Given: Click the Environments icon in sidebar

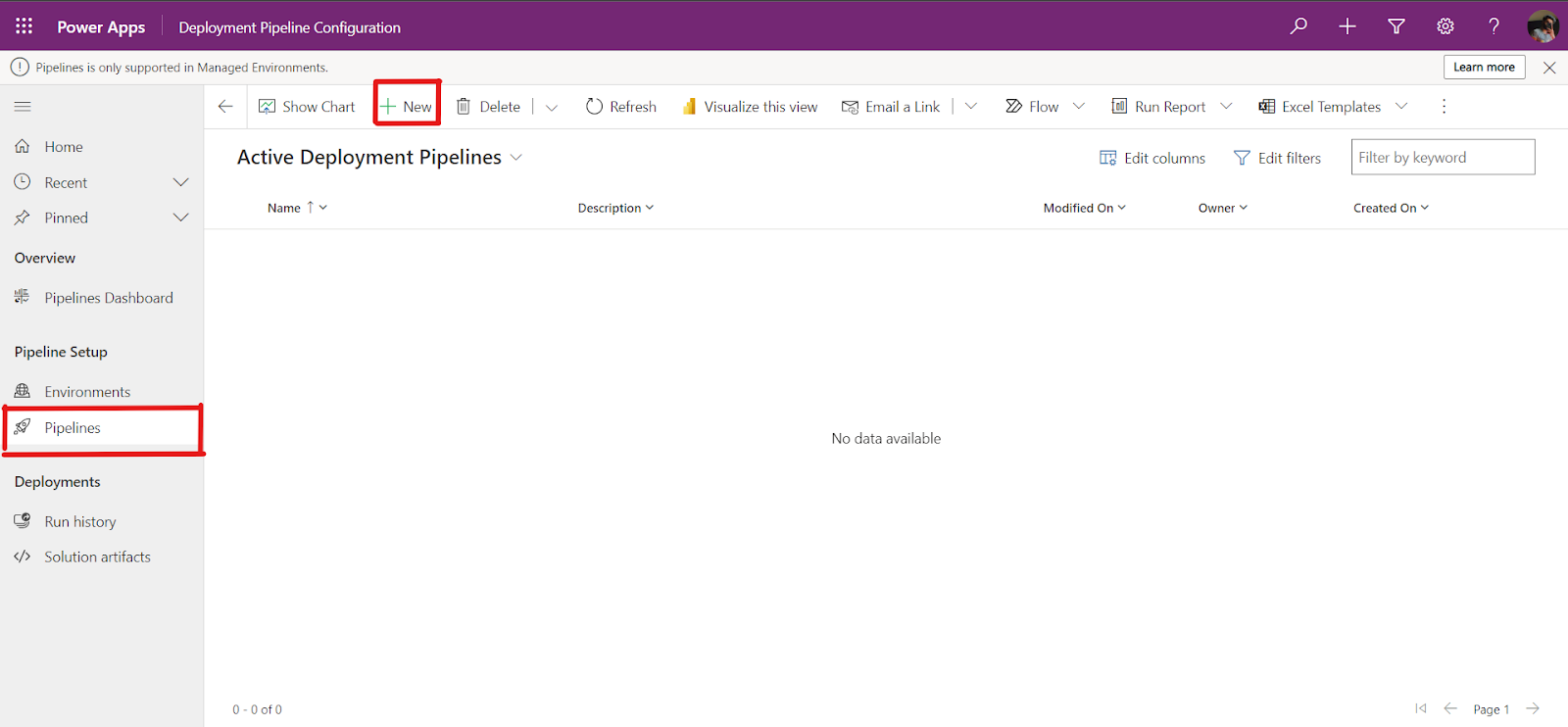Looking at the screenshot, I should pos(23,391).
